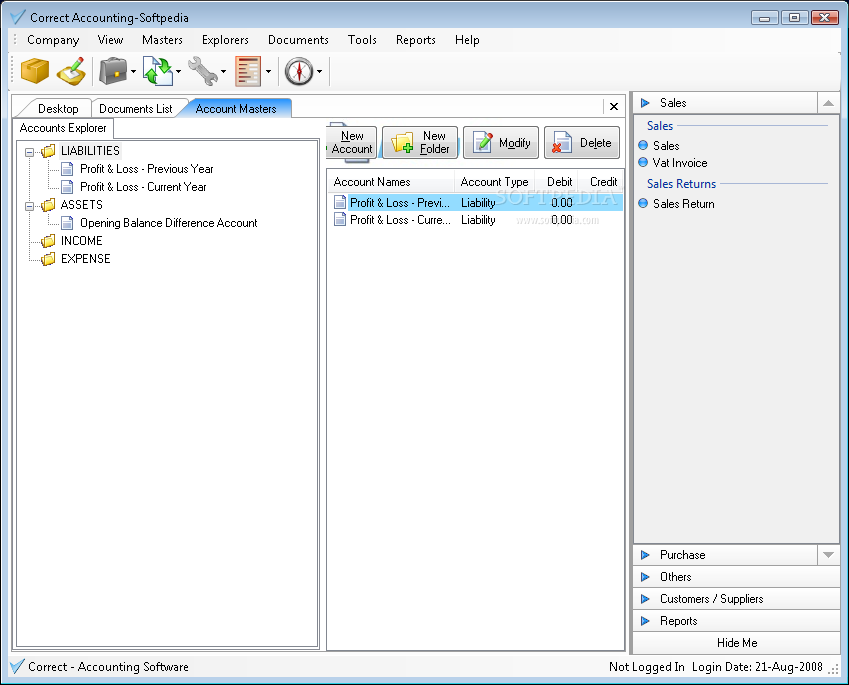Click the Profit & Loss - Curre... row document icon
The height and width of the screenshot is (685, 849).
(x=339, y=219)
